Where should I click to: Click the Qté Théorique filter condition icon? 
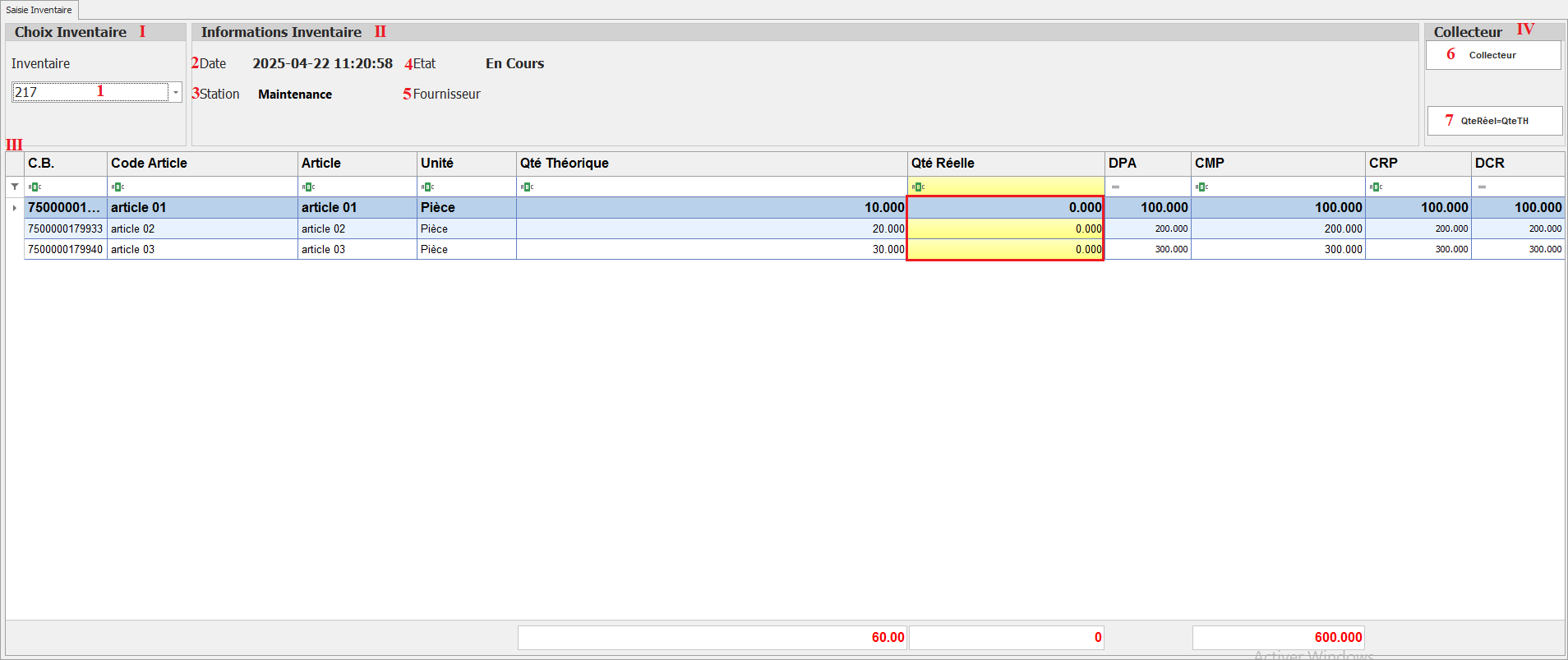pyautogui.click(x=527, y=187)
